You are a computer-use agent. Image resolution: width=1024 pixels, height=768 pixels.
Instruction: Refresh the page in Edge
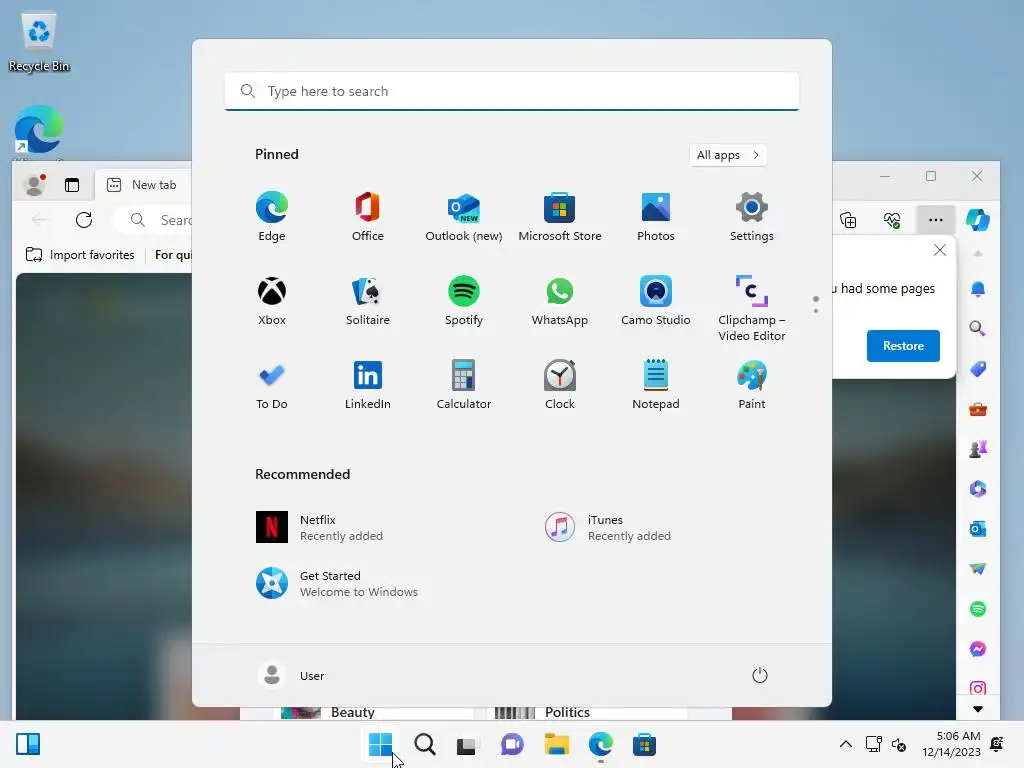click(84, 220)
